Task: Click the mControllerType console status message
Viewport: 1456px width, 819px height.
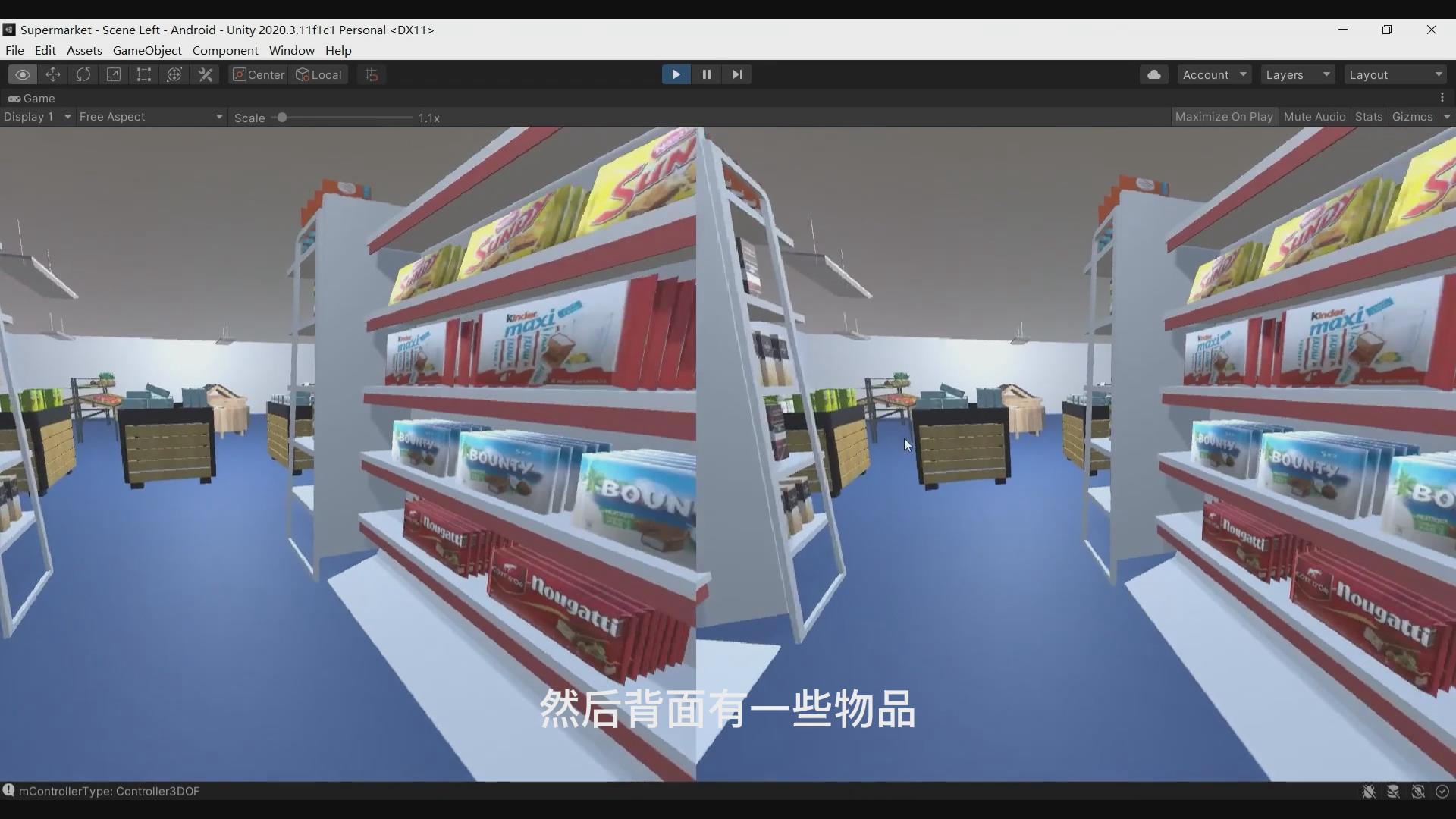Action: [x=109, y=791]
